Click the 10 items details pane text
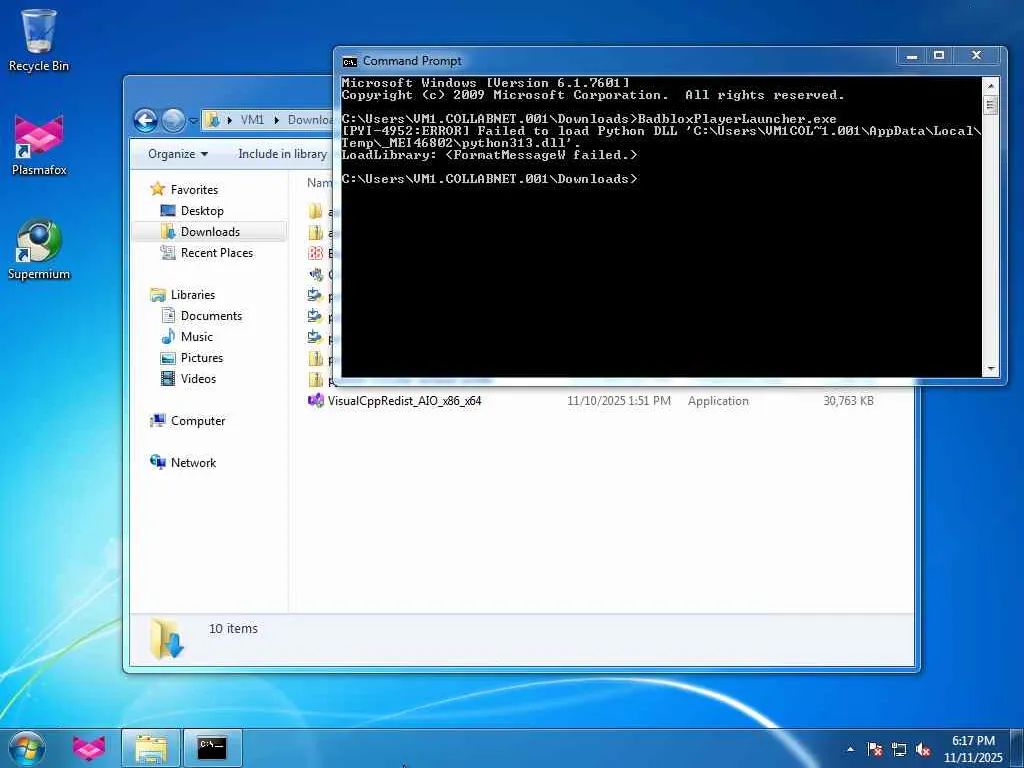This screenshot has width=1024, height=768. click(x=233, y=629)
